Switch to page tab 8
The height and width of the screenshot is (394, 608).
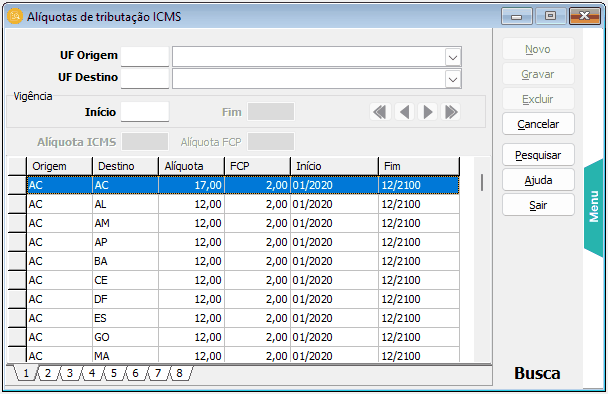click(179, 373)
